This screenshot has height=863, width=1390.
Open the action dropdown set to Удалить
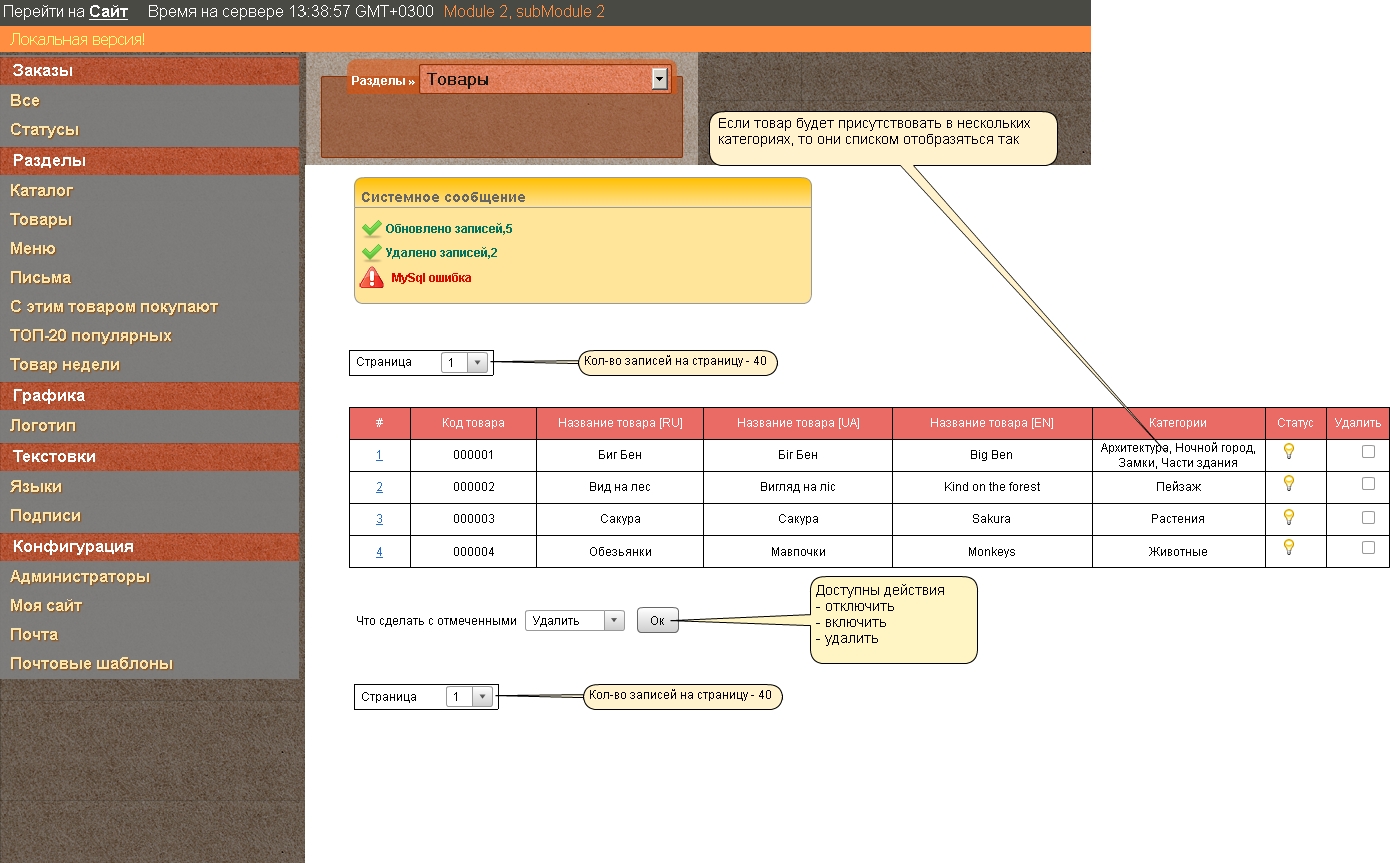point(575,620)
